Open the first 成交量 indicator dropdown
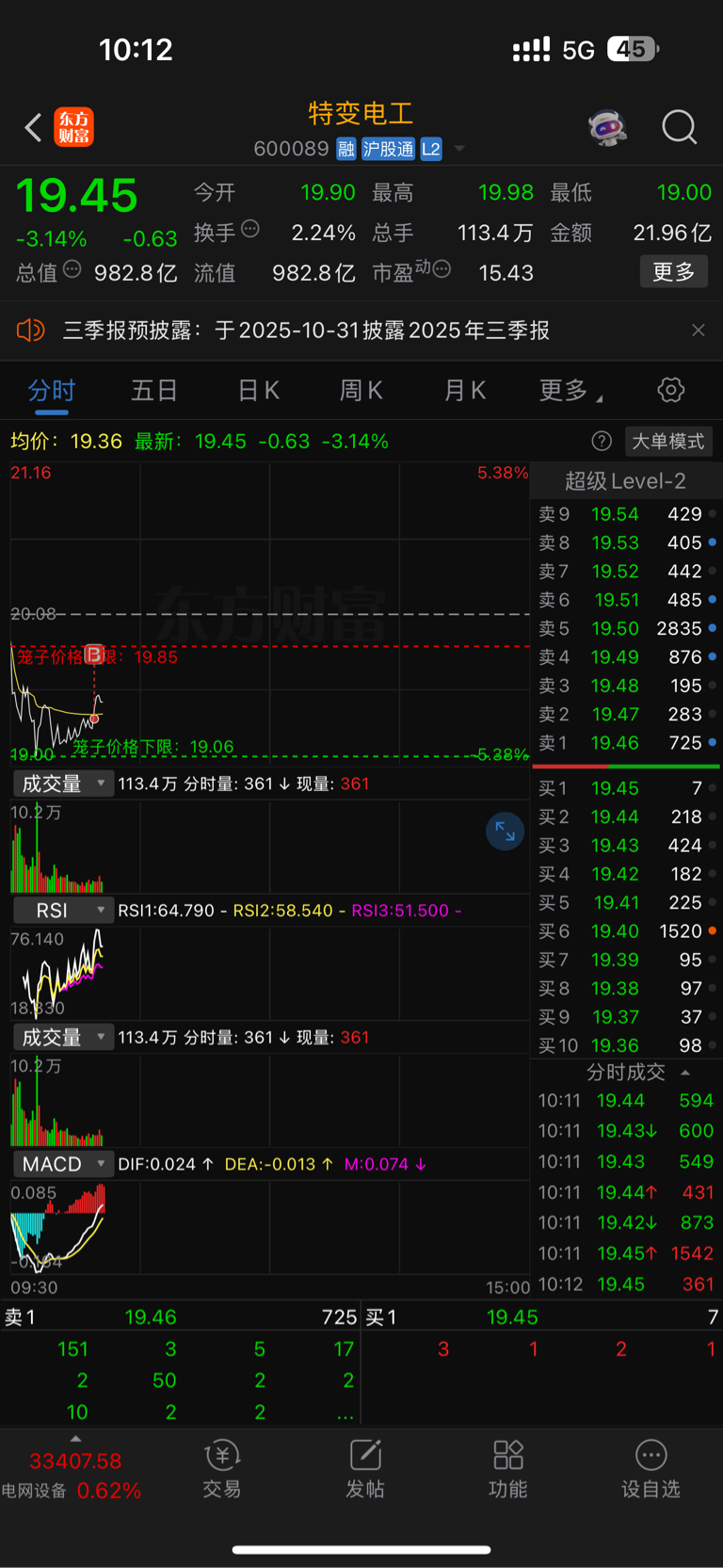 pos(63,784)
